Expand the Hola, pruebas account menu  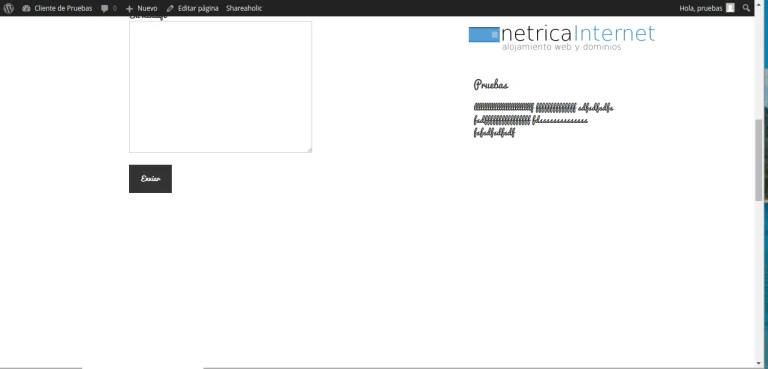pos(700,8)
